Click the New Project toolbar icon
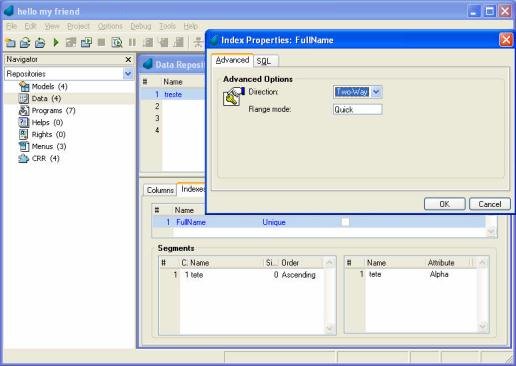This screenshot has width=516, height=366. click(11, 43)
